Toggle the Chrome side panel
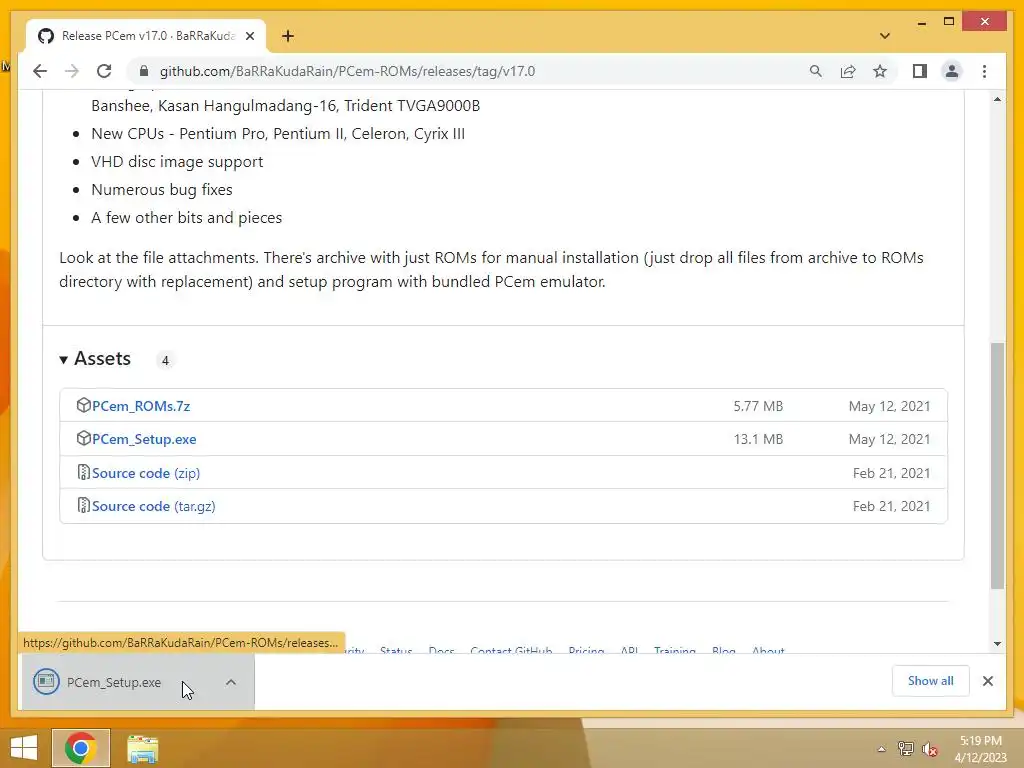 [x=920, y=71]
